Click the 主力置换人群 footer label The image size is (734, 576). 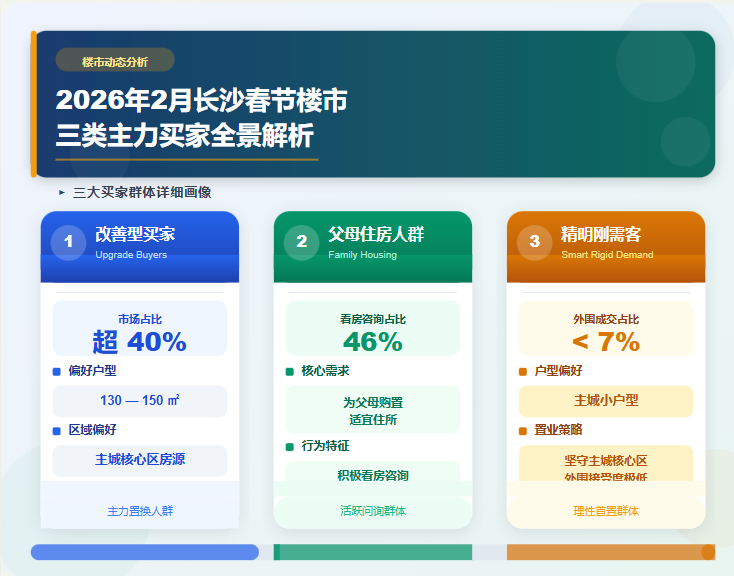140,511
